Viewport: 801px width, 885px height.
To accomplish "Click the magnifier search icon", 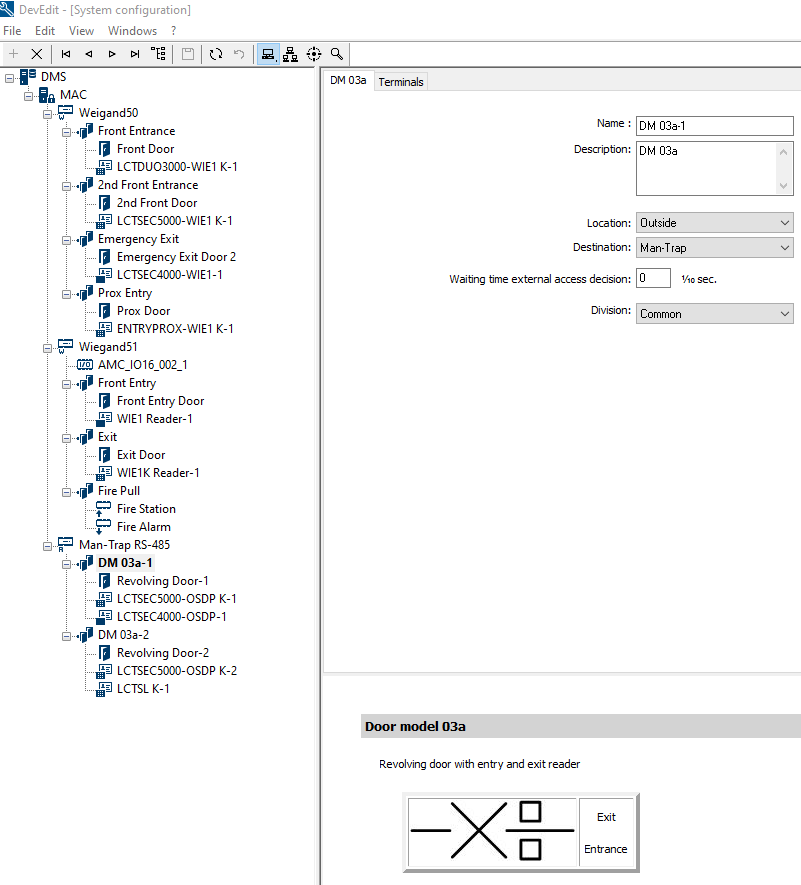I will pyautogui.click(x=337, y=54).
